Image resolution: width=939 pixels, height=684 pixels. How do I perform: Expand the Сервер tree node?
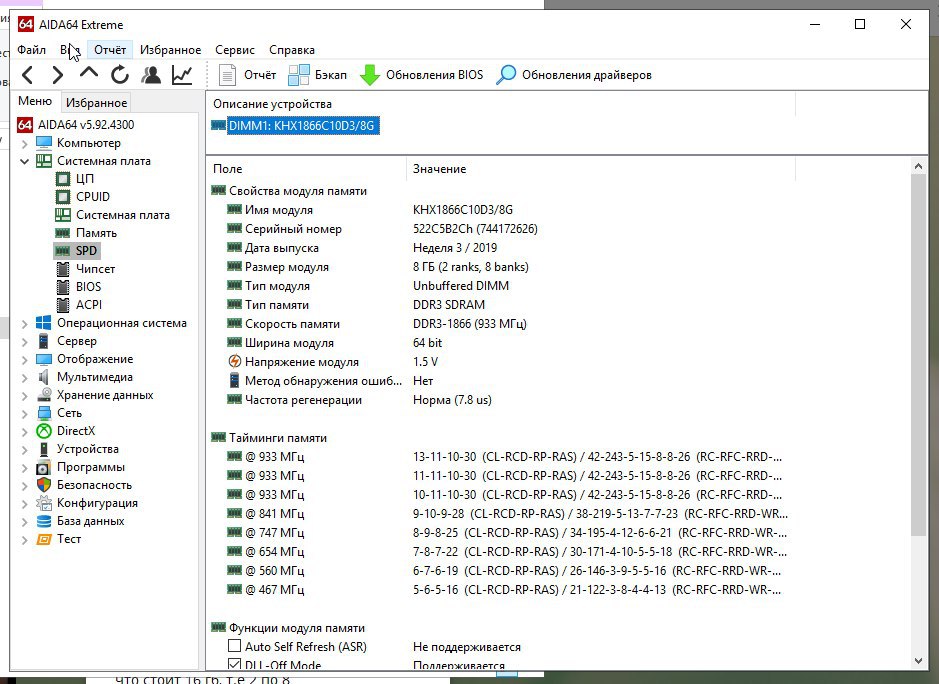coord(25,341)
